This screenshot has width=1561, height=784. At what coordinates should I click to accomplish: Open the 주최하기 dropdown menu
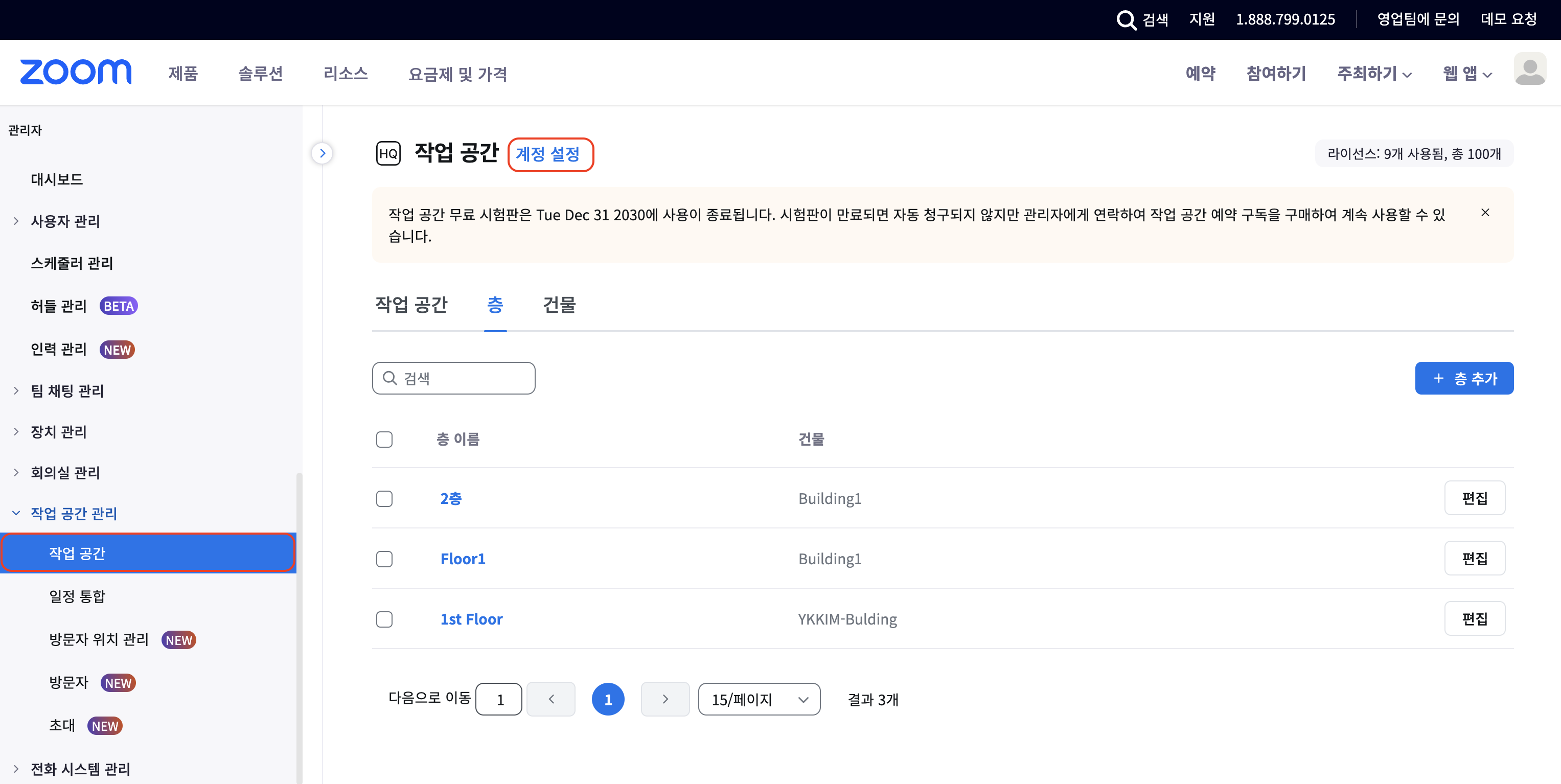(x=1374, y=73)
